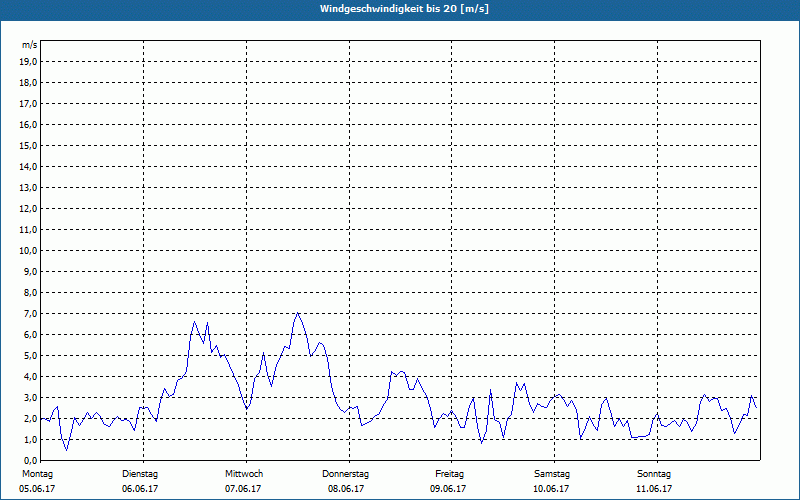
Task: Select the 7,0 y-axis tick label
Action: 29,313
